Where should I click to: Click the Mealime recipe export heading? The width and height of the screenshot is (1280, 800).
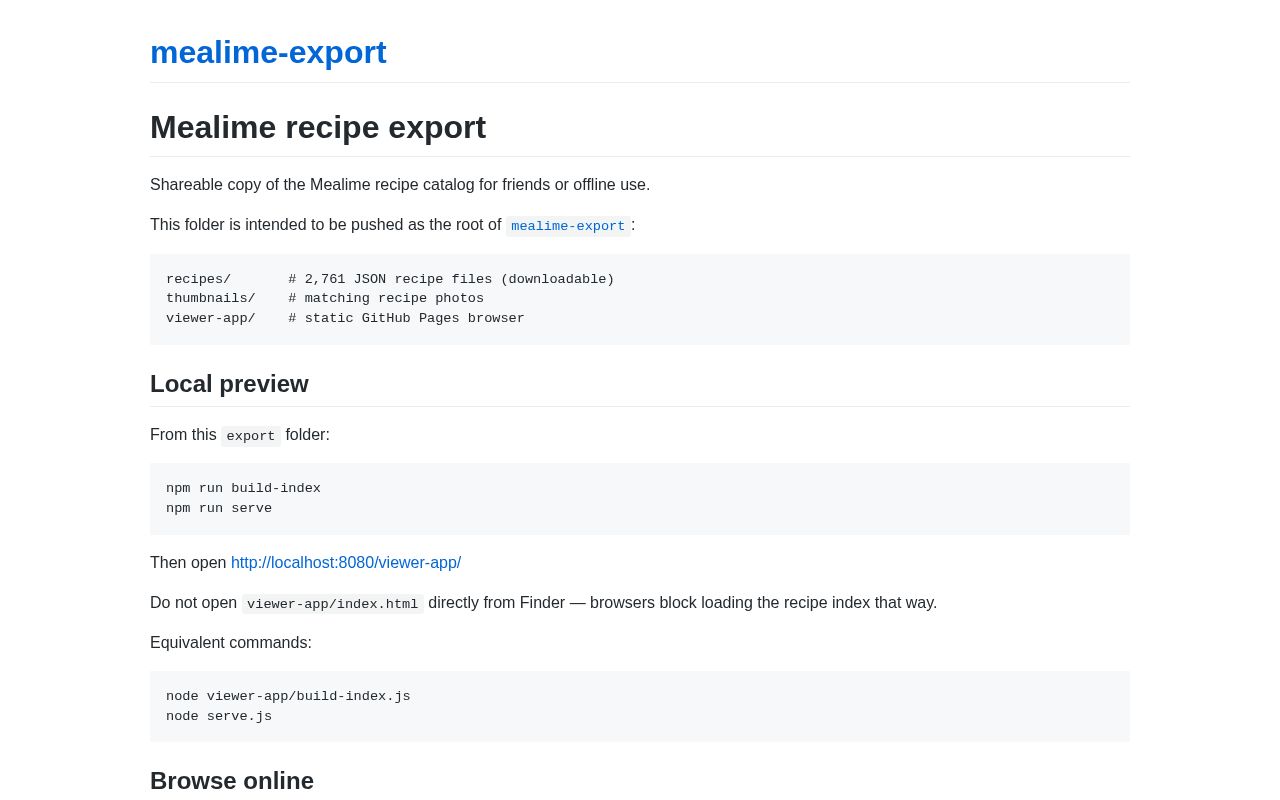(318, 127)
